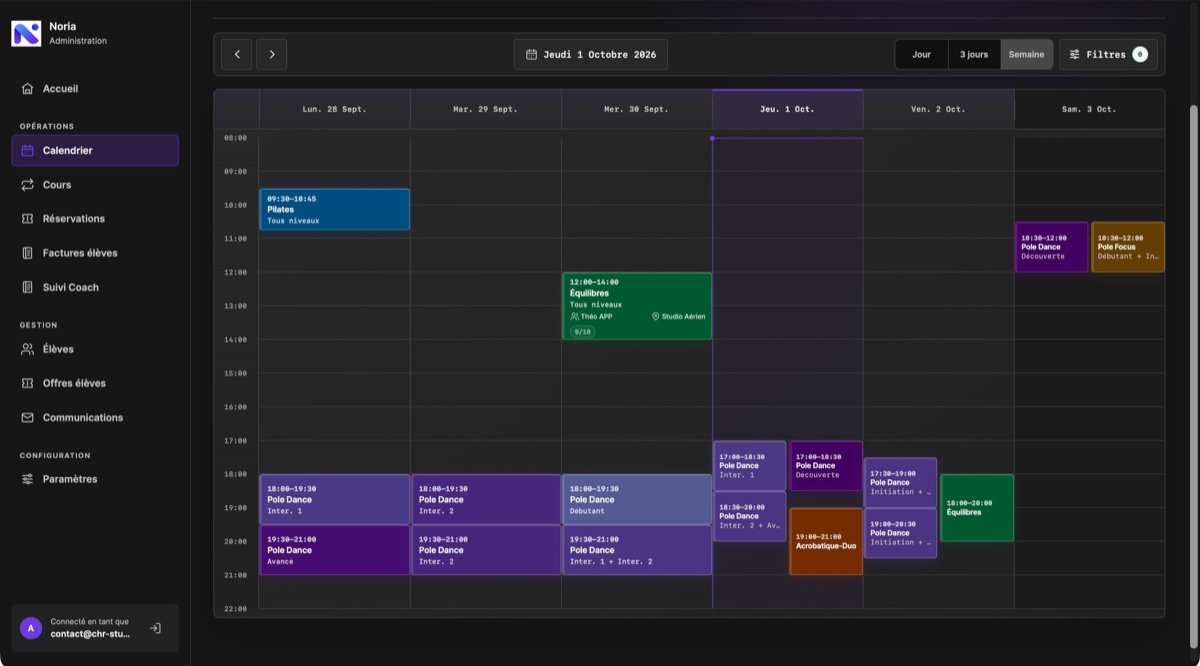Click the Offres élèves sidebar icon
The width and height of the screenshot is (1200, 666).
tap(28, 383)
